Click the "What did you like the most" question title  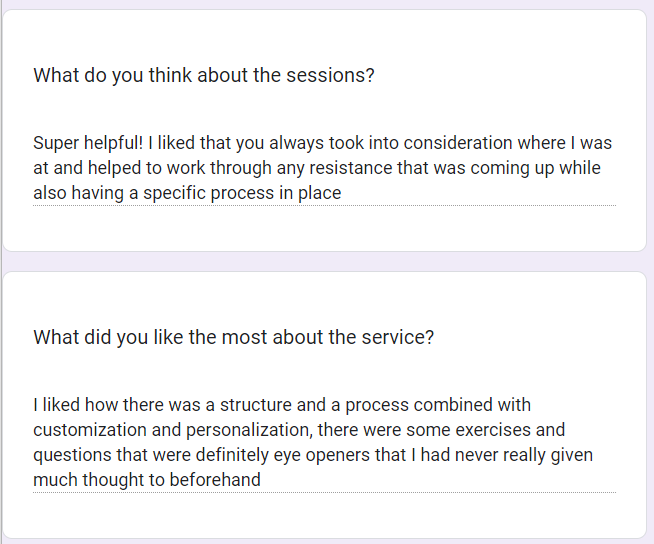coord(233,337)
